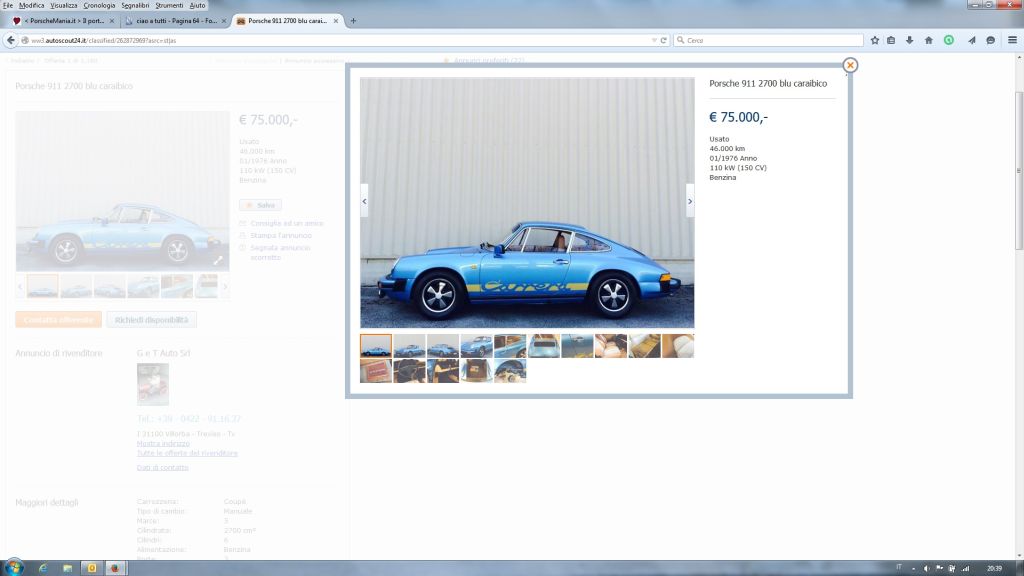The width and height of the screenshot is (1024, 576).
Task: Select the fourth thumbnail, front three-quarter view
Action: click(x=477, y=346)
